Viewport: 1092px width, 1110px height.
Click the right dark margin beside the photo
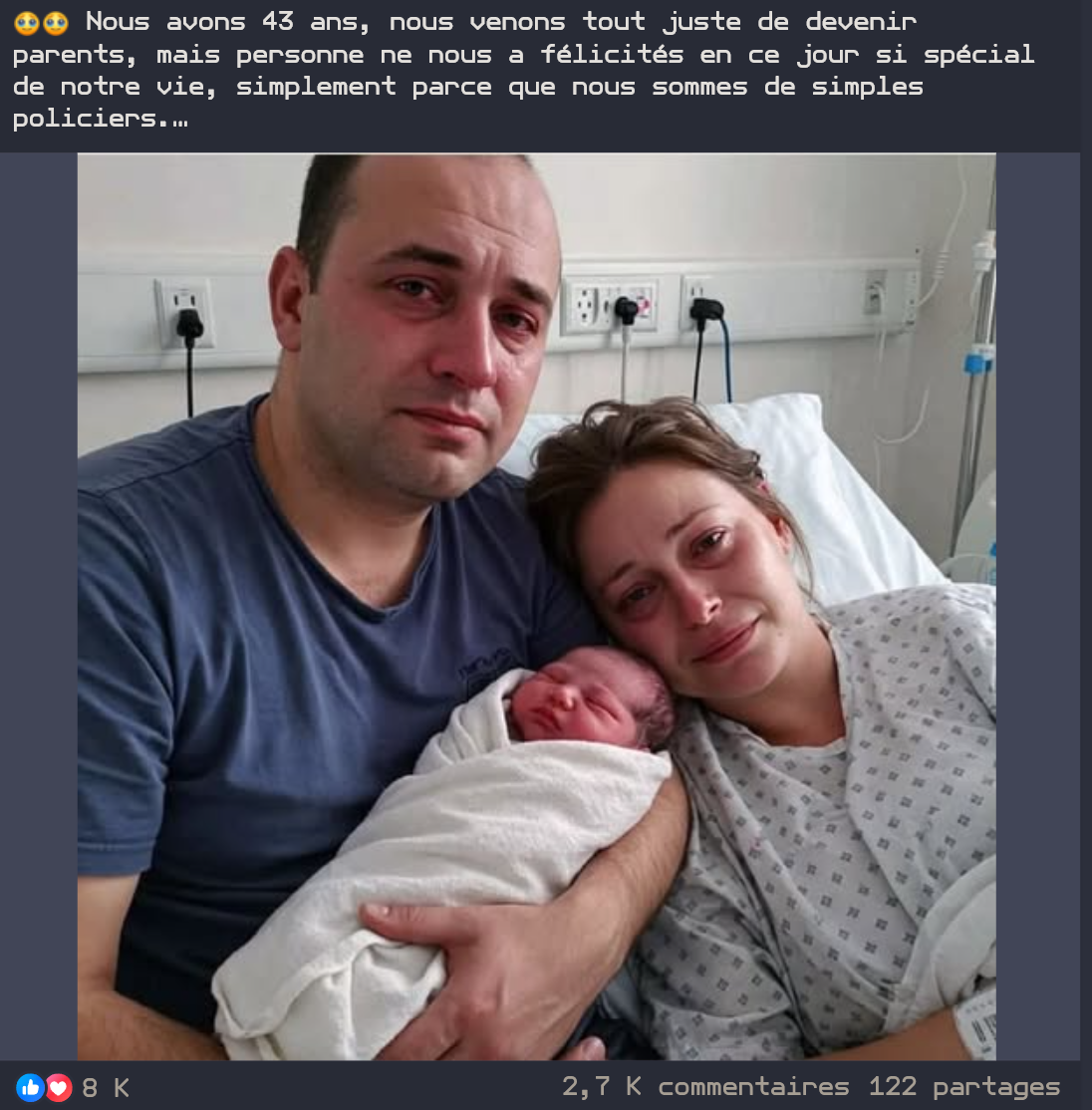pyautogui.click(x=1037, y=607)
